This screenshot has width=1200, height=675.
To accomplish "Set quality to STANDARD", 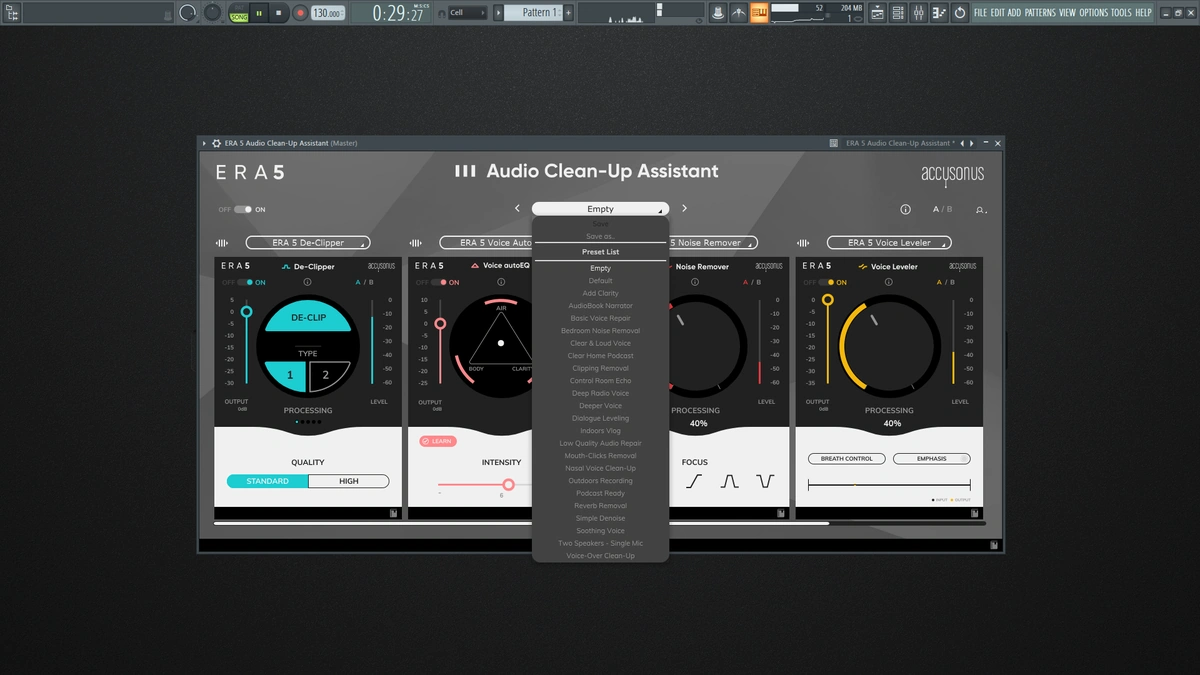I will (267, 481).
